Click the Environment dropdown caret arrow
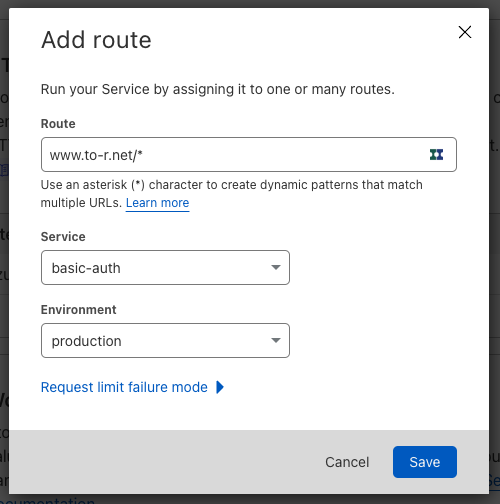This screenshot has width=500, height=504. click(276, 340)
